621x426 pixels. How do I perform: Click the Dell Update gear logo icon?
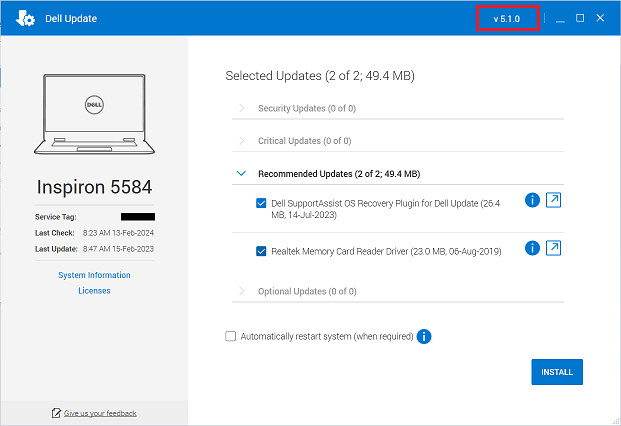pyautogui.click(x=27, y=19)
